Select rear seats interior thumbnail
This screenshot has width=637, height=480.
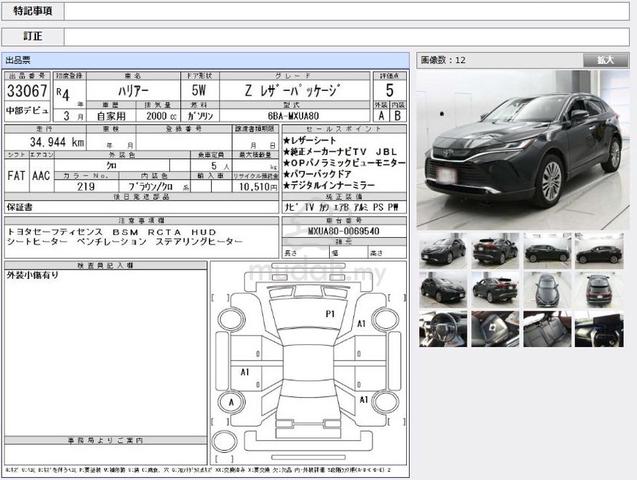click(547, 329)
